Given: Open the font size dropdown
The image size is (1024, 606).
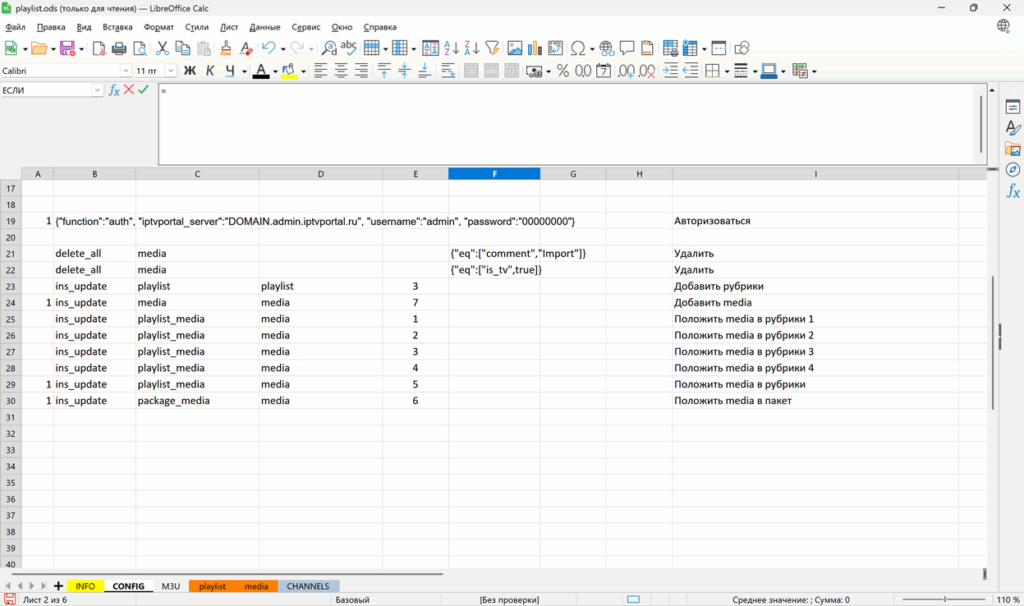Looking at the screenshot, I should (x=171, y=71).
